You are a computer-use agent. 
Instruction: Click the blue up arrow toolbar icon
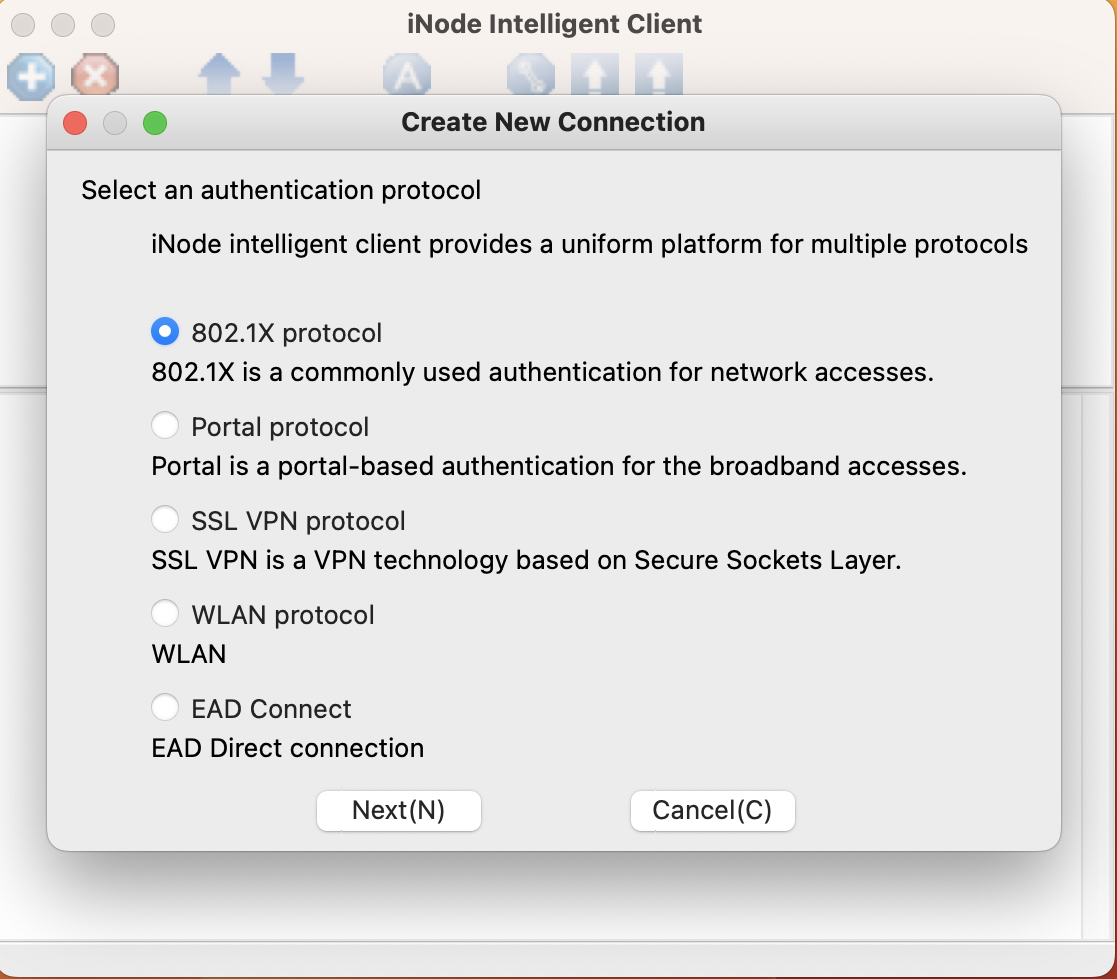click(219, 74)
